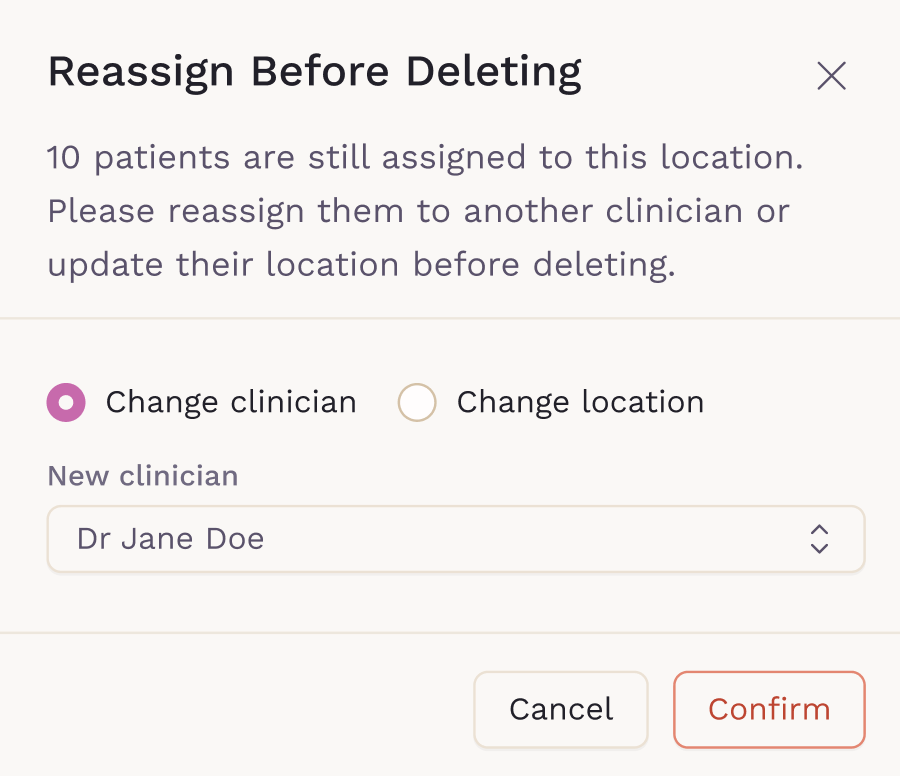
Task: Click the 'Change clinician' option label
Action: click(x=231, y=403)
